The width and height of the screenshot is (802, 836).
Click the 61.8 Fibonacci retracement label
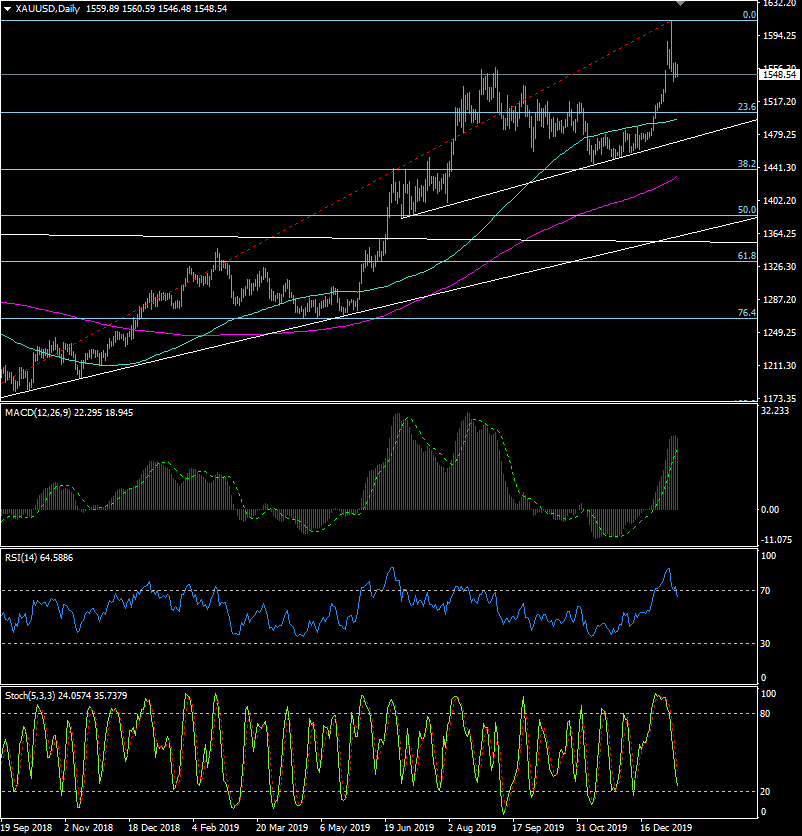coord(746,256)
